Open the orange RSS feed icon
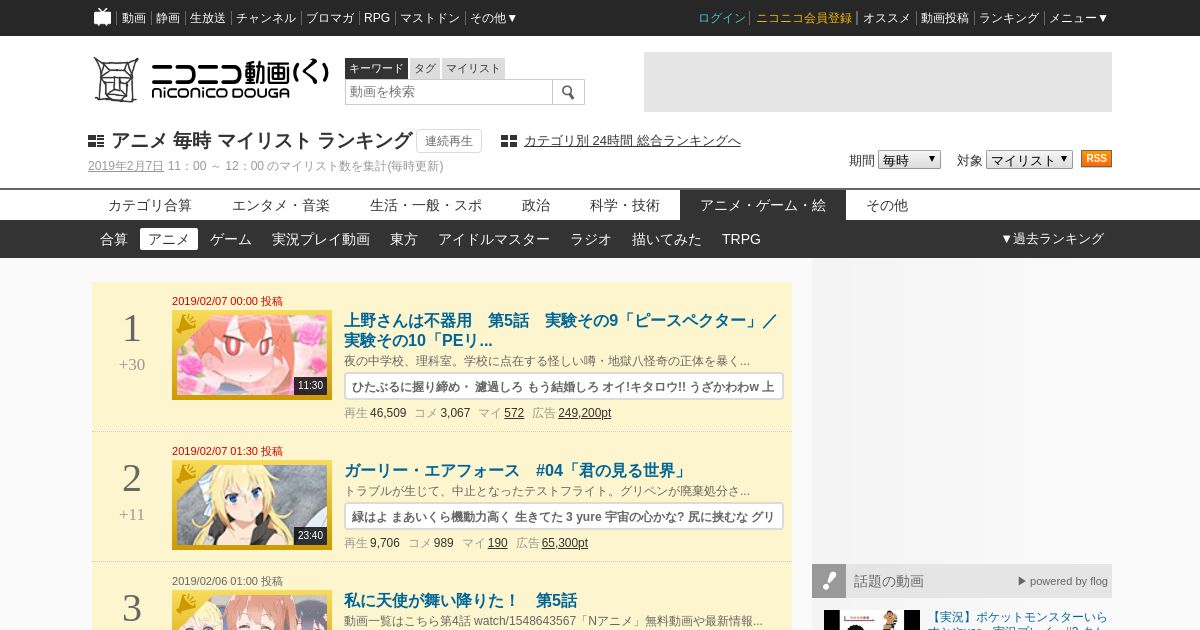 click(1096, 159)
